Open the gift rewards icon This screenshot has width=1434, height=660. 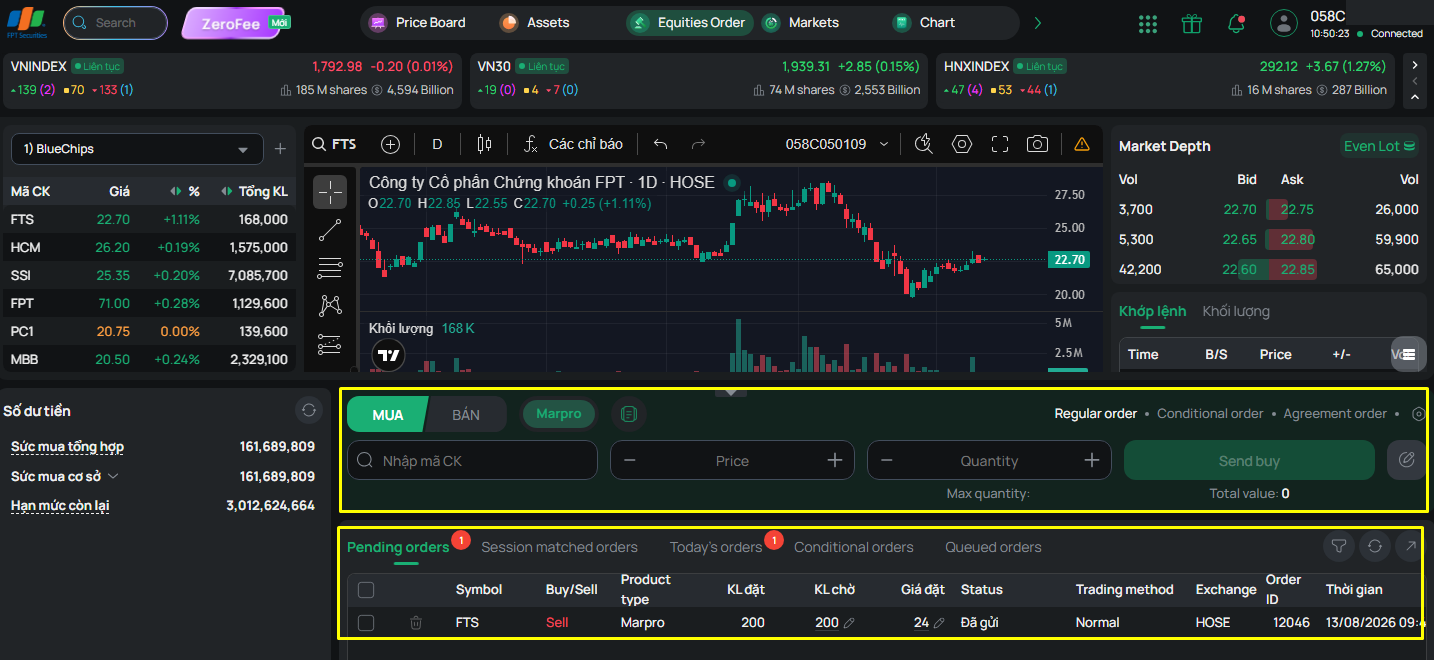tap(1191, 23)
